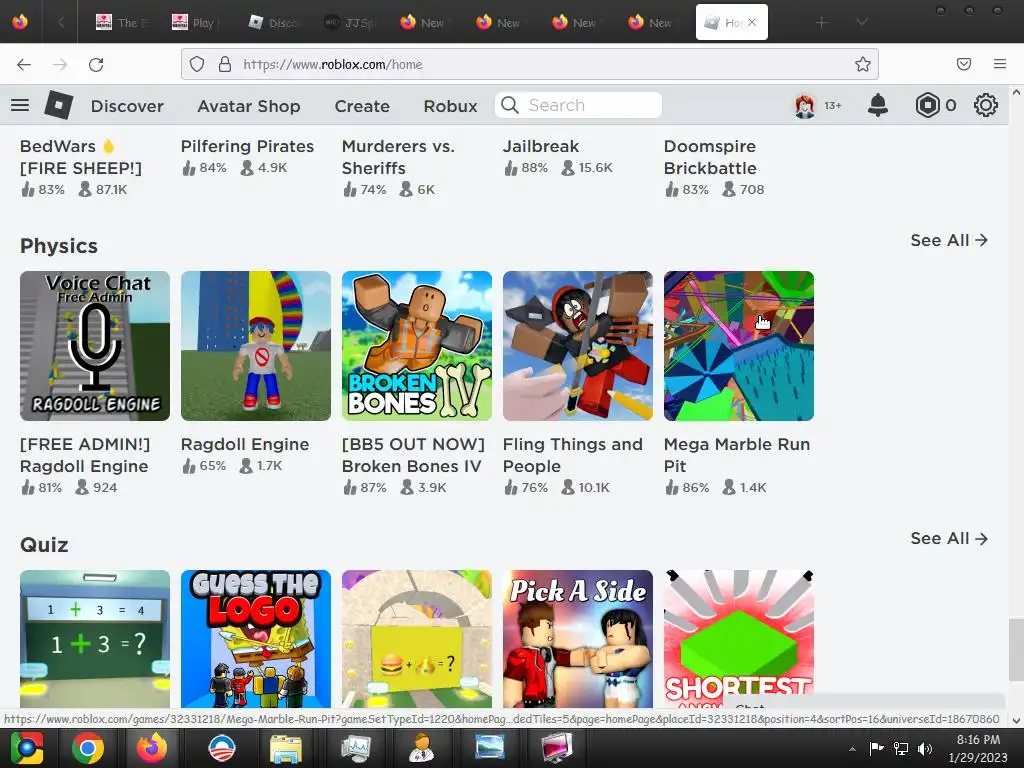1024x768 pixels.
Task: Switch to Firefox in the taskbar
Action: [152, 748]
